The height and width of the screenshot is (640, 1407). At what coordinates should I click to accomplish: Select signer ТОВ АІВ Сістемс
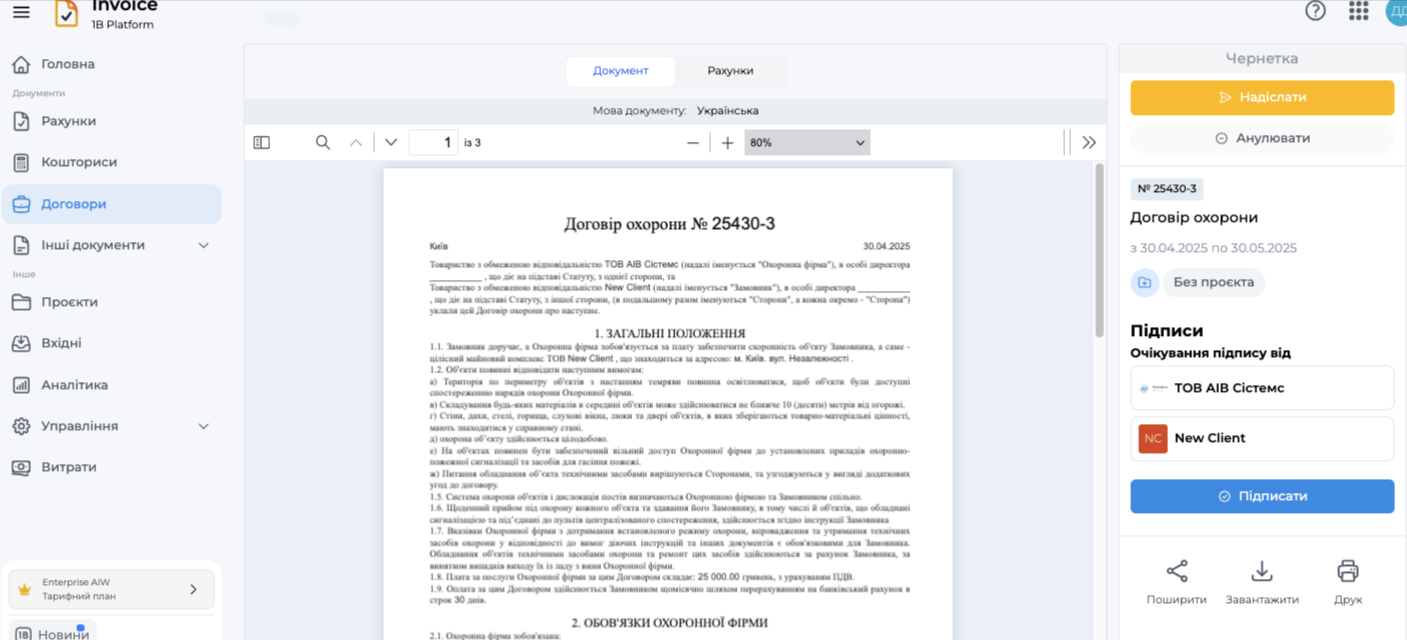click(1262, 388)
